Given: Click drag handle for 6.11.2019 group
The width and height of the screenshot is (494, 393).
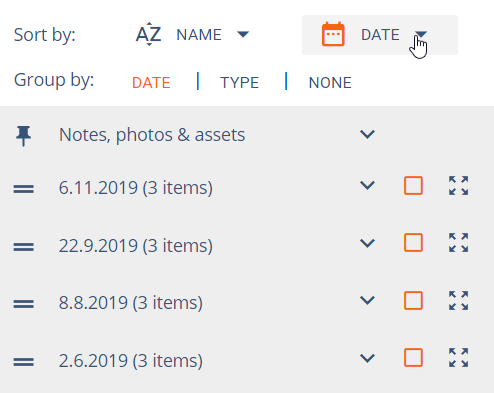Looking at the screenshot, I should [x=23, y=189].
